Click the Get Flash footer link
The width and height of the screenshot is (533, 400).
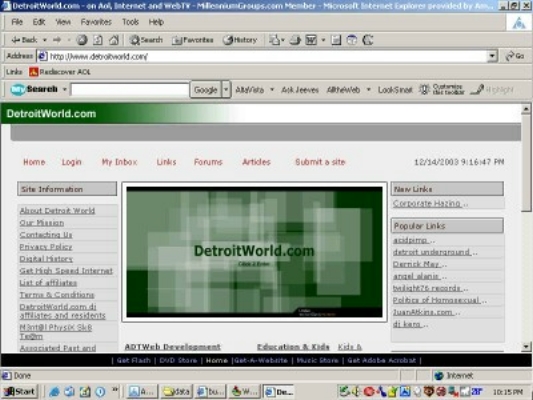(x=134, y=360)
